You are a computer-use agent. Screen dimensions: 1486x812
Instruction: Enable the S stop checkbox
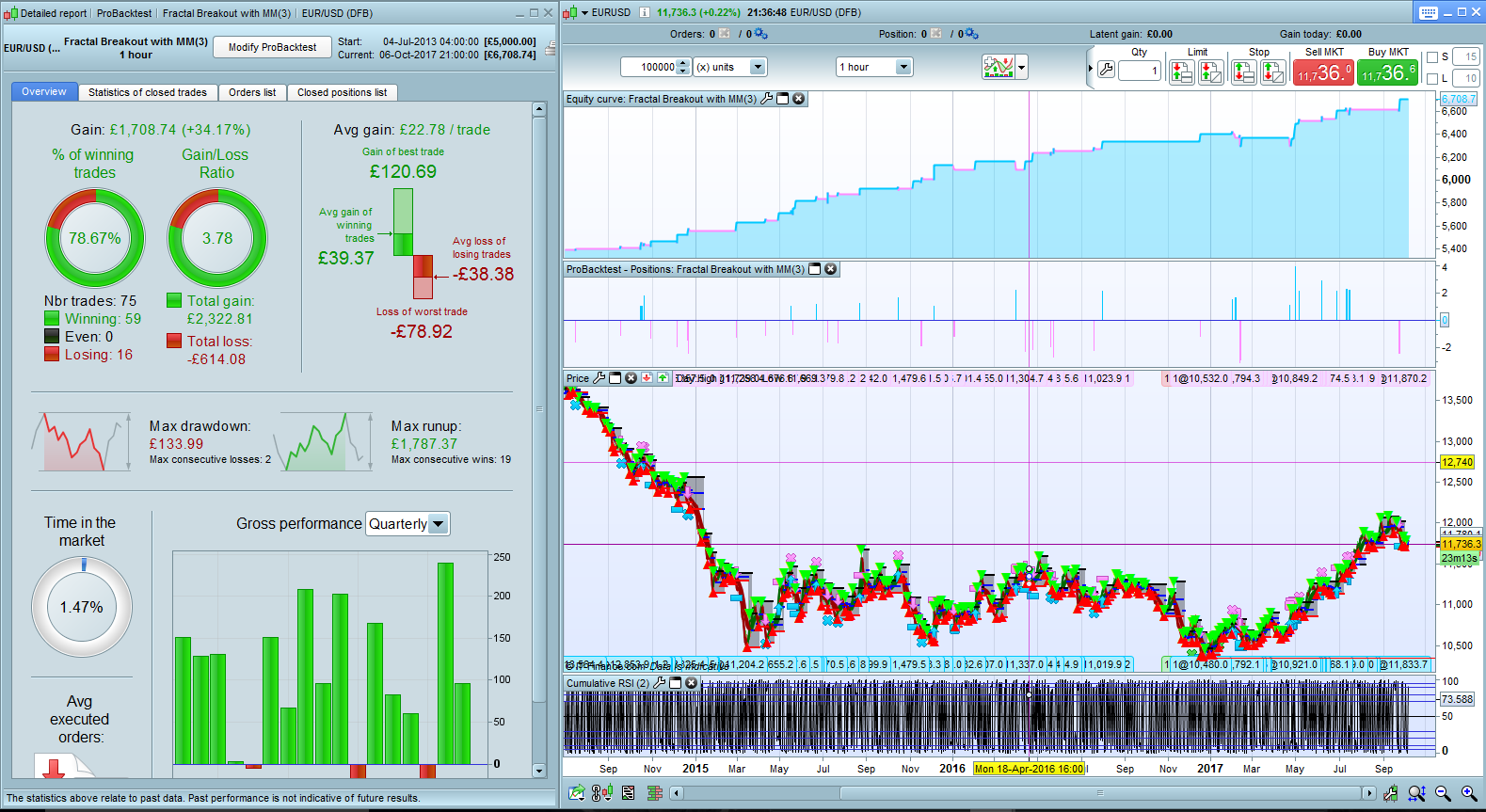(x=1432, y=57)
